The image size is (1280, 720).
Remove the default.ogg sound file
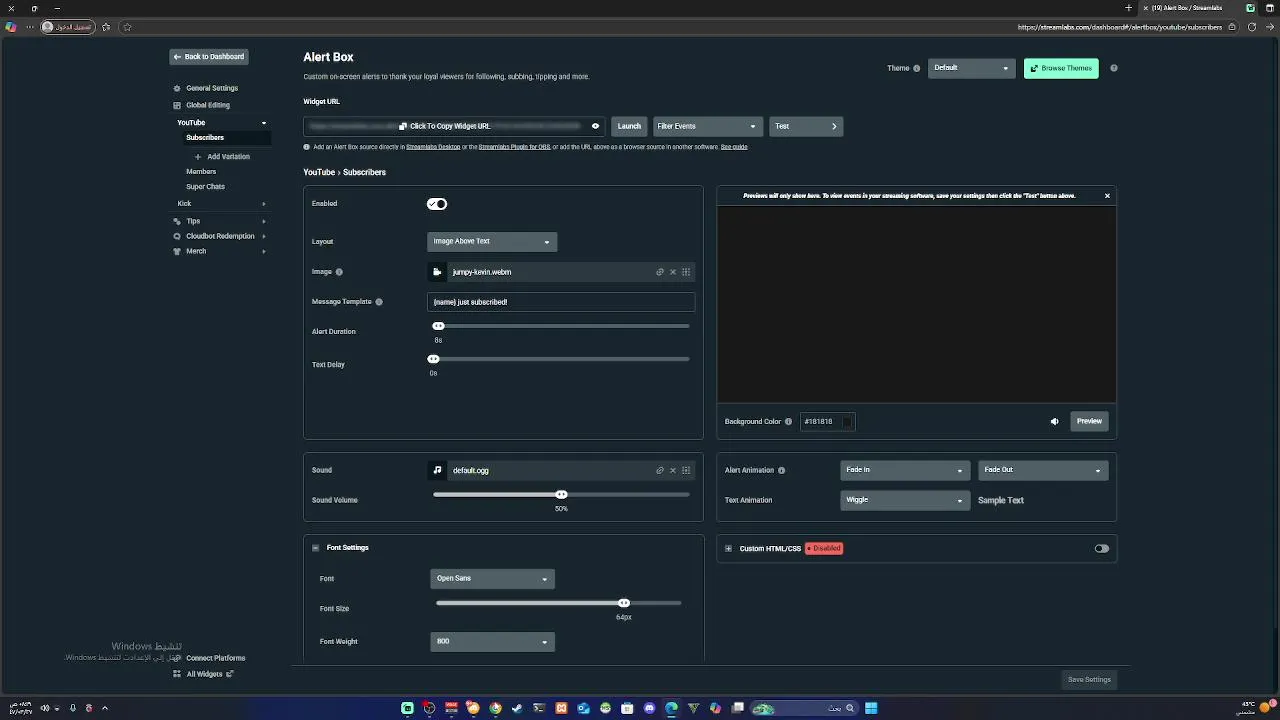point(673,470)
